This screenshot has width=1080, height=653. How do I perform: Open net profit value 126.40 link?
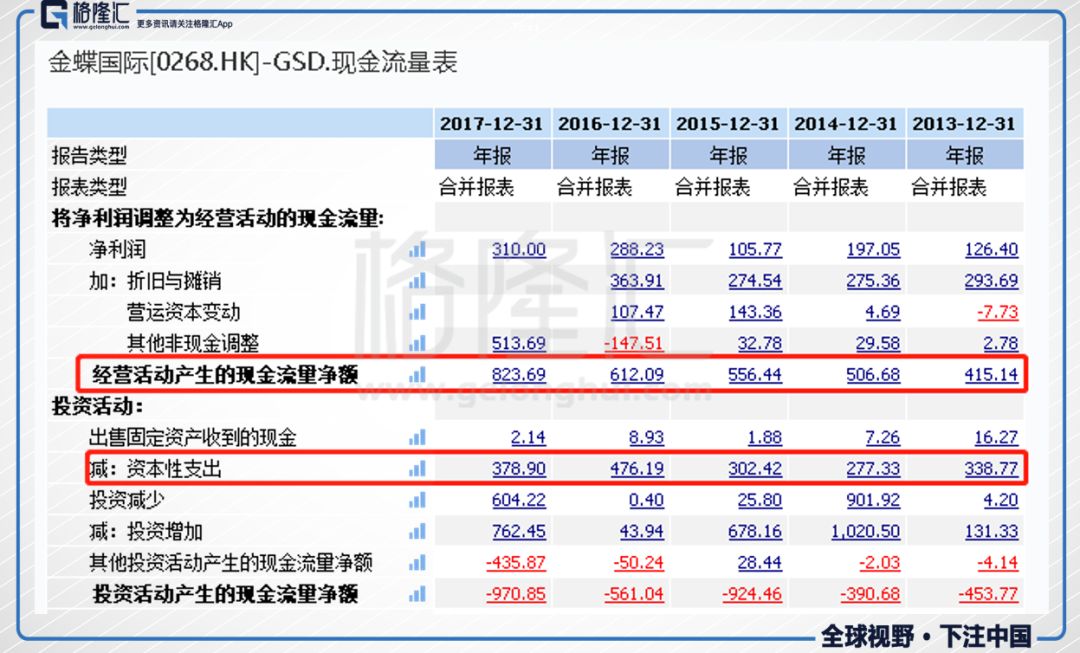(992, 249)
